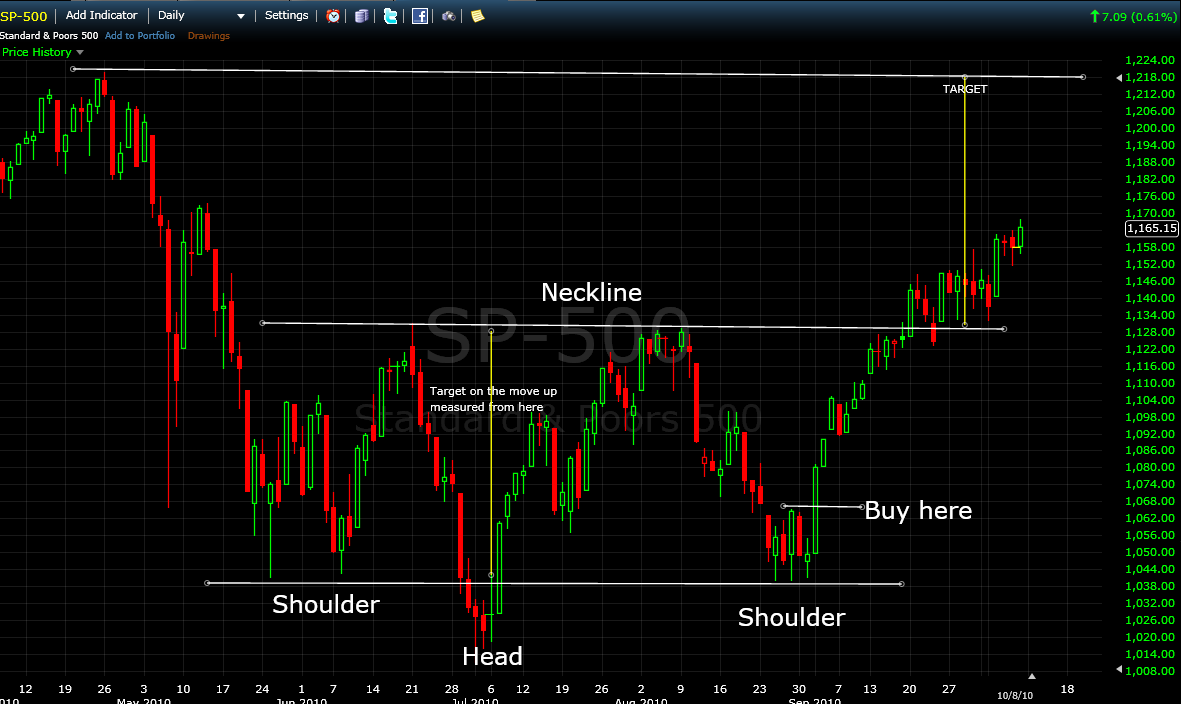The height and width of the screenshot is (704, 1181).
Task: Click the 1,062.00 price axis label
Action: pyautogui.click(x=1149, y=518)
